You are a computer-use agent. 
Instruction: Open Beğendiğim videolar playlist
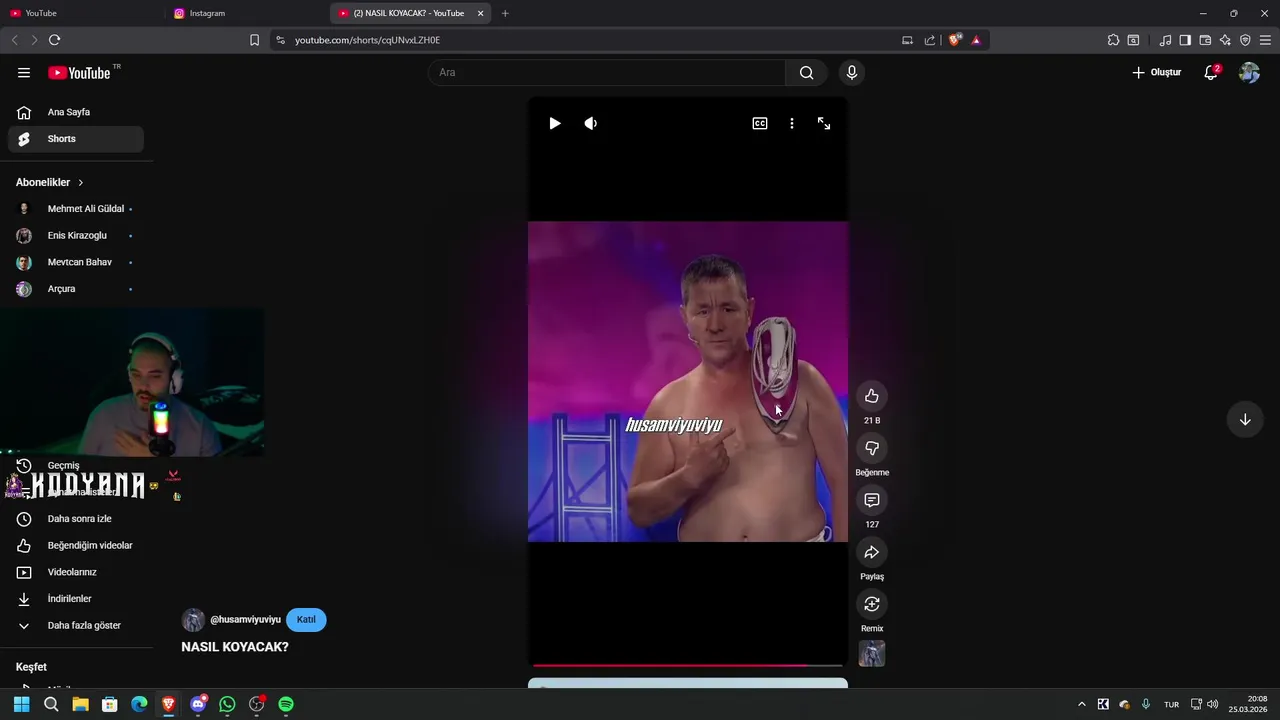[x=76, y=545]
